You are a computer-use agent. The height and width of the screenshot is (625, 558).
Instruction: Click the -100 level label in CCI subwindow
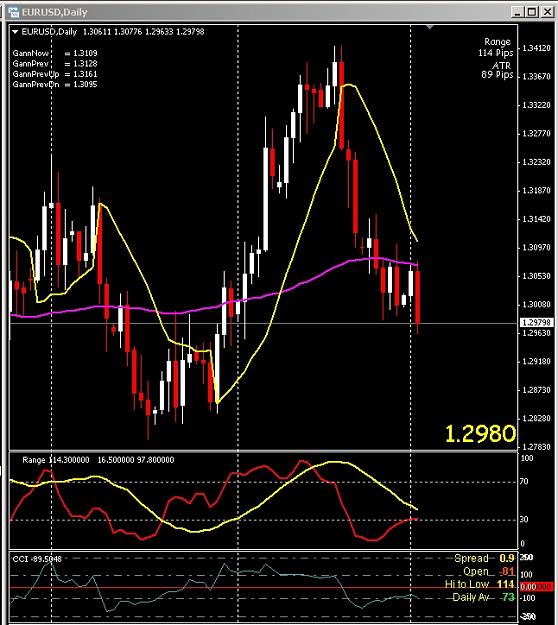[529, 598]
